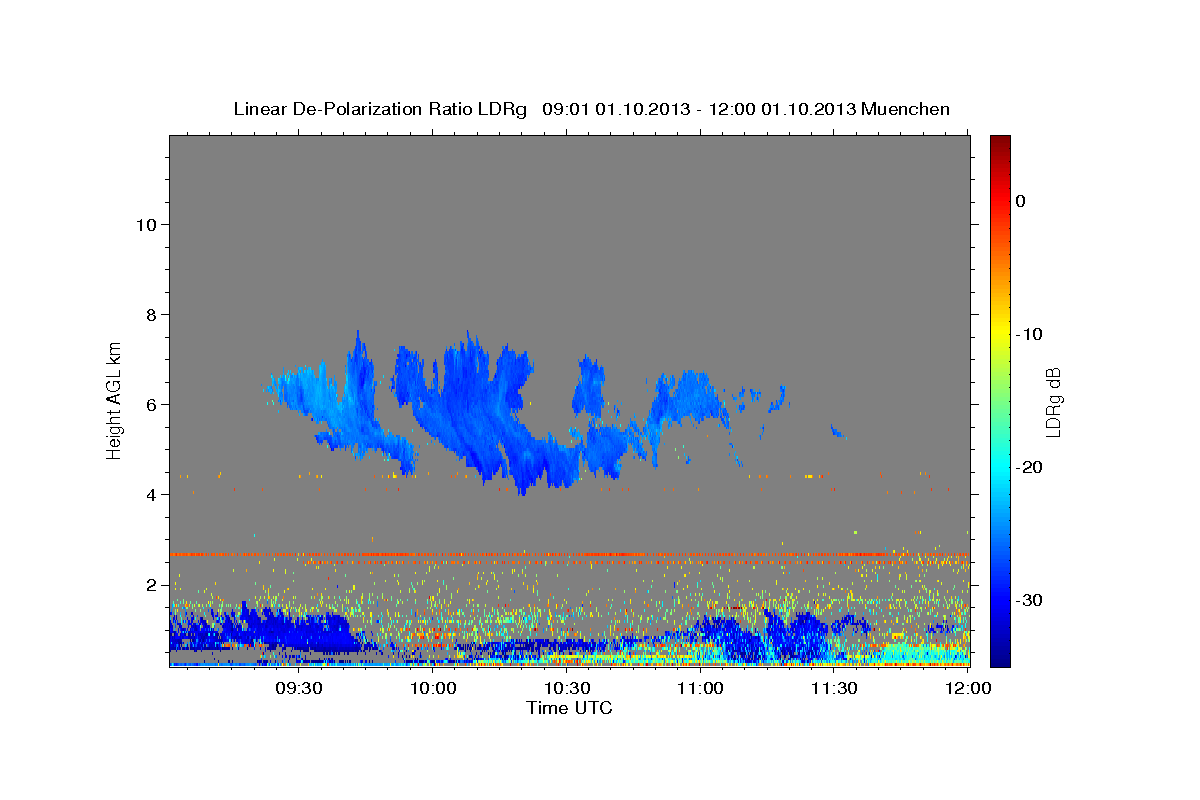The height and width of the screenshot is (800, 1200).
Task: Click the height axis label 6
Action: click(152, 405)
